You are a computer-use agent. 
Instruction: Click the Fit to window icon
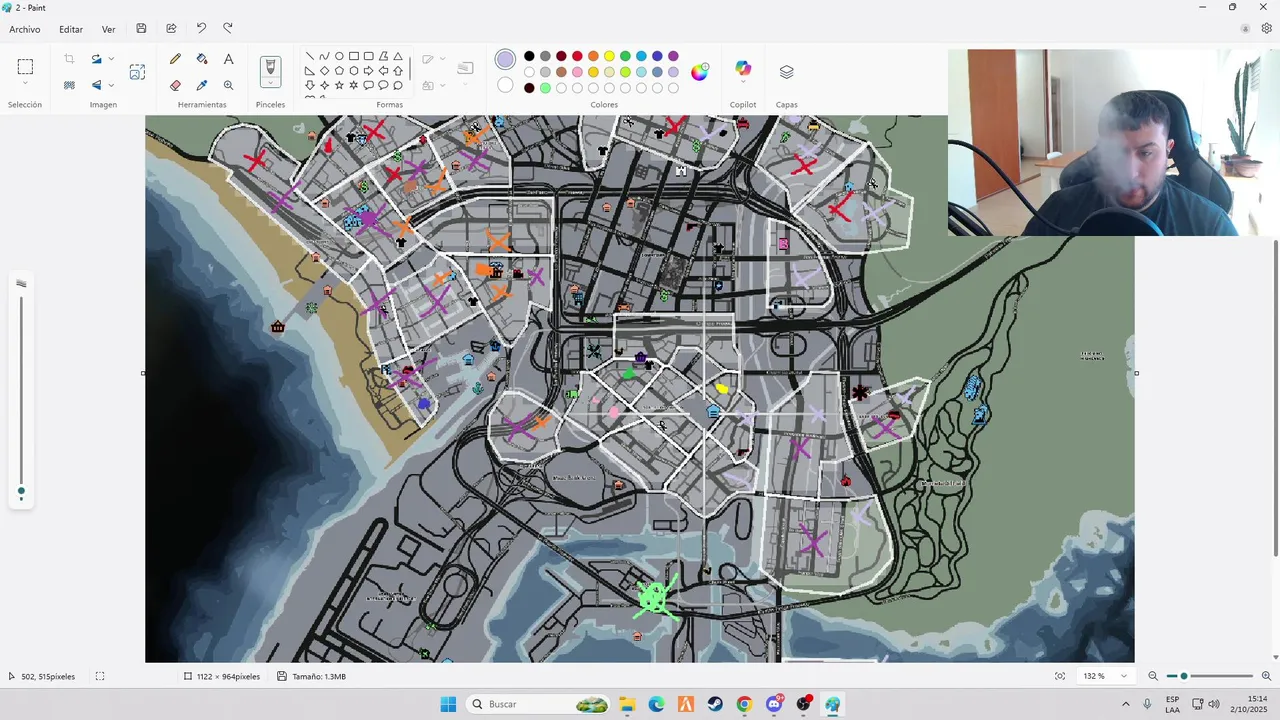coord(1060,676)
